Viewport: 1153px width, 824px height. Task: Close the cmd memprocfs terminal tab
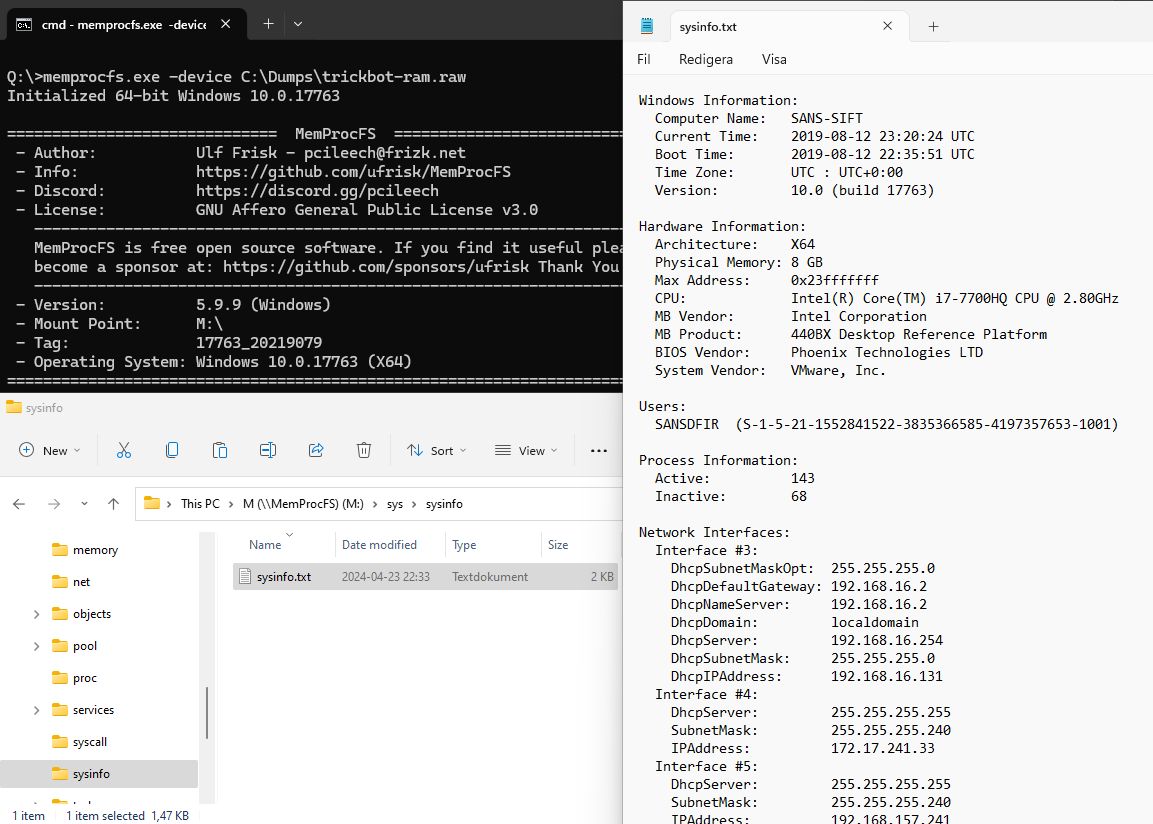click(x=226, y=24)
